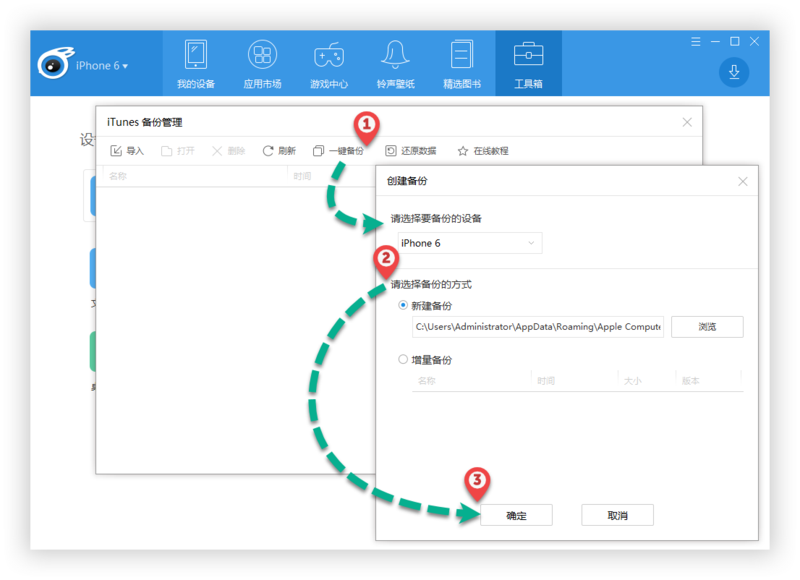Click 还原数据 restore data
This screenshot has width=800, height=580.
tap(411, 151)
